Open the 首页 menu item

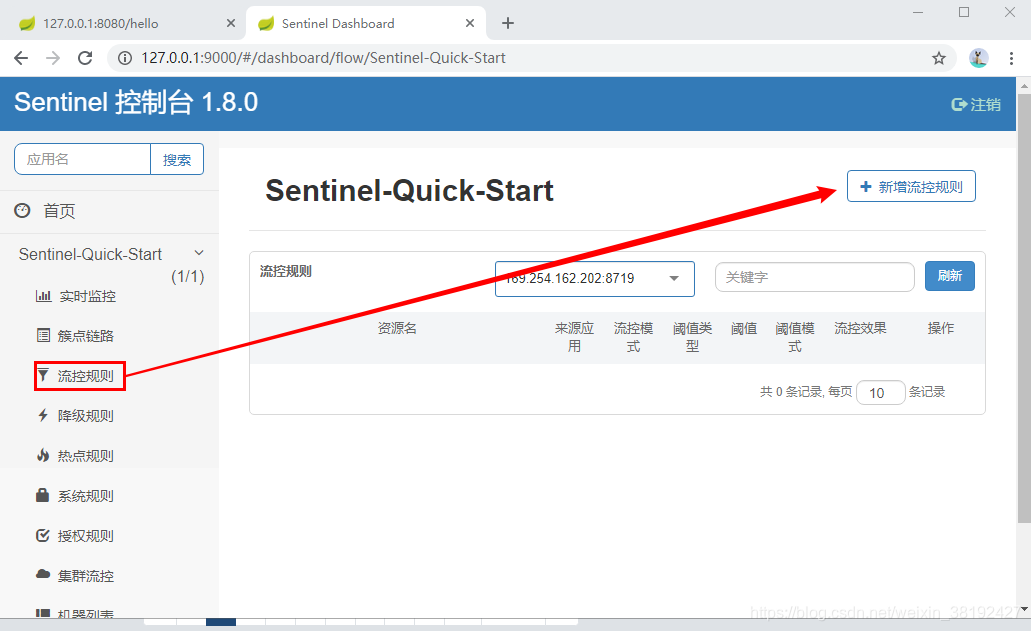tap(59, 211)
